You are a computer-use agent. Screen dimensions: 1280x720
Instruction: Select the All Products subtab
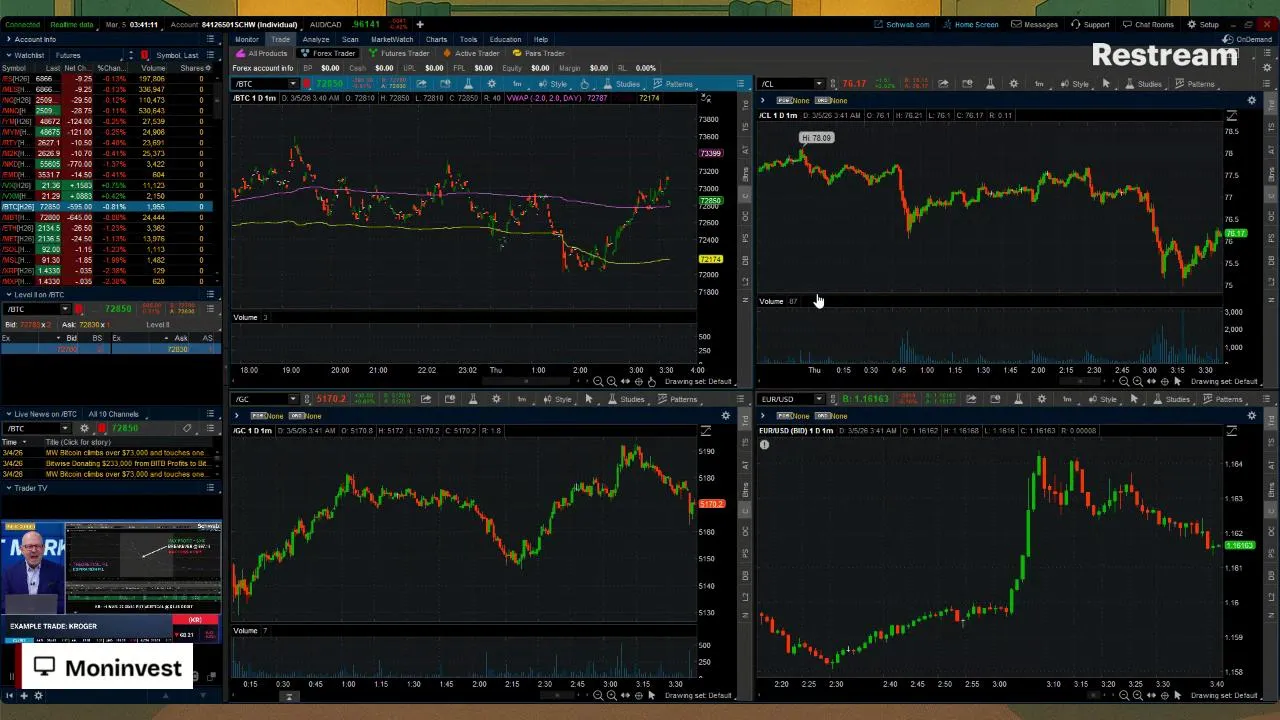point(262,53)
